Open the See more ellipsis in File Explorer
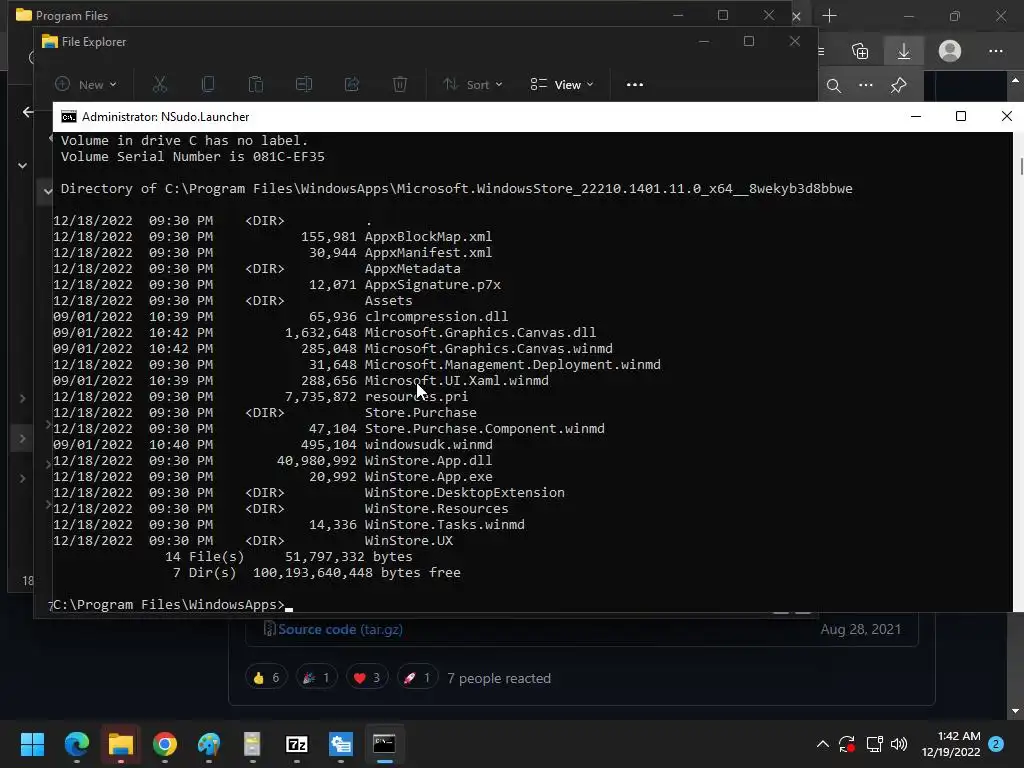1024x768 pixels. coord(635,85)
